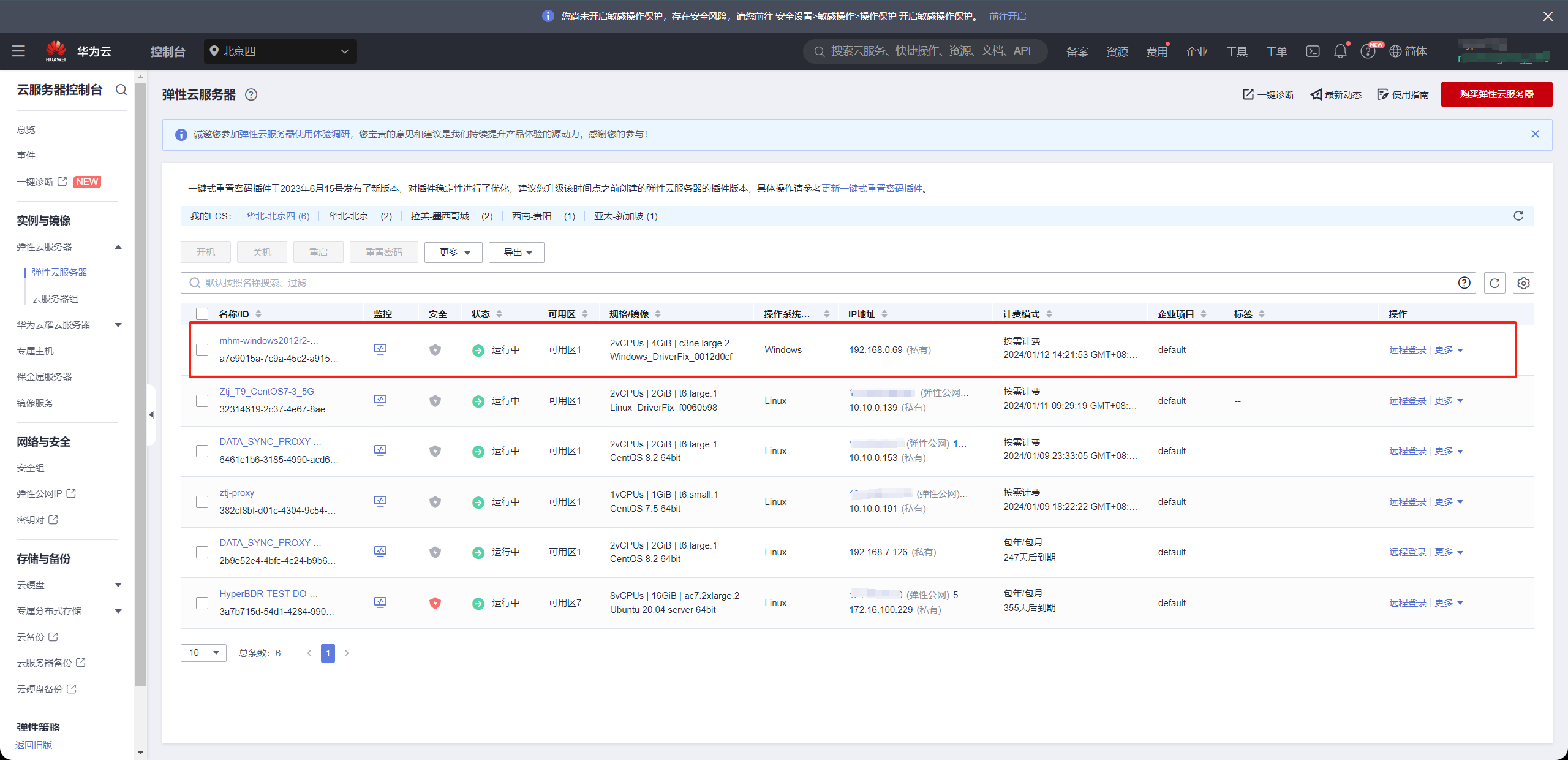Viewport: 1568px width, 760px height.
Task: Click 前往开启 link in top warning
Action: point(1008,17)
